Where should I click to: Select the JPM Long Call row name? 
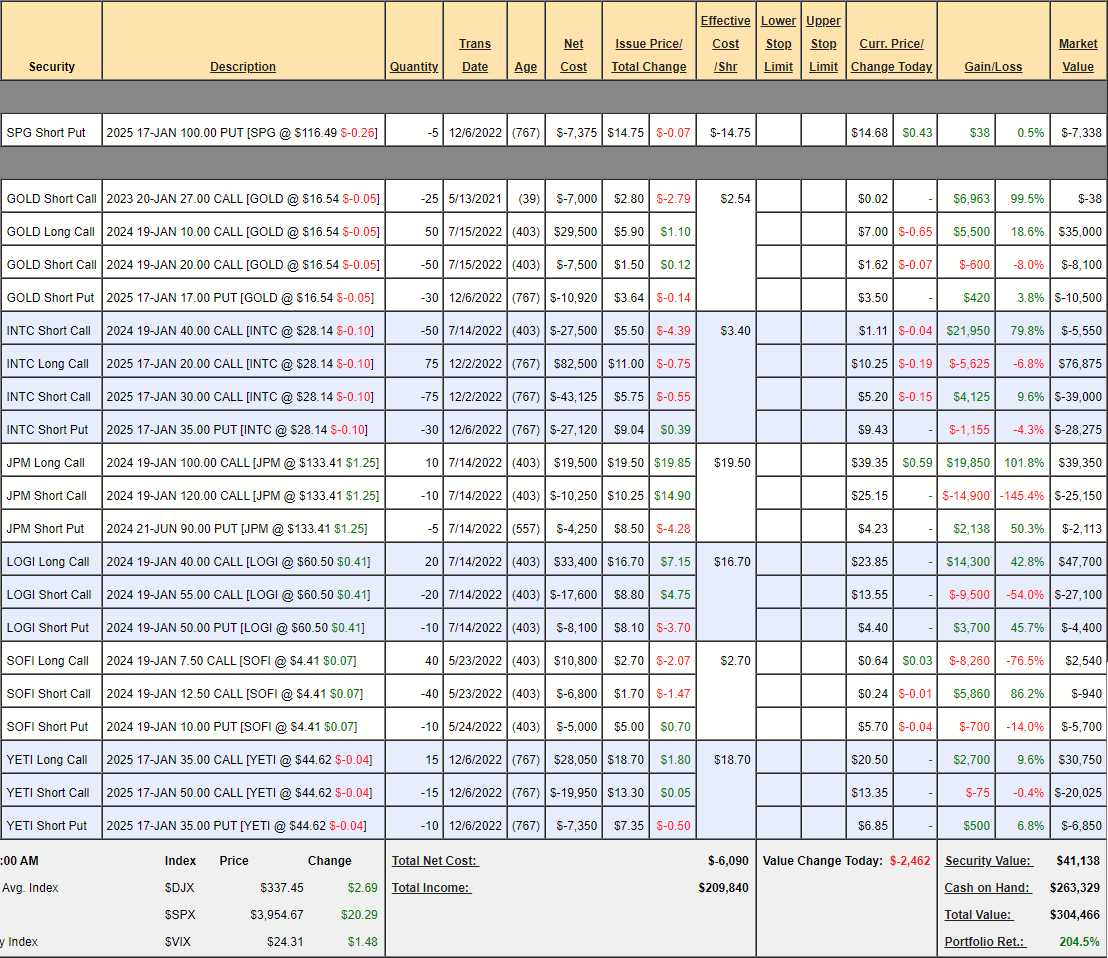[46, 463]
